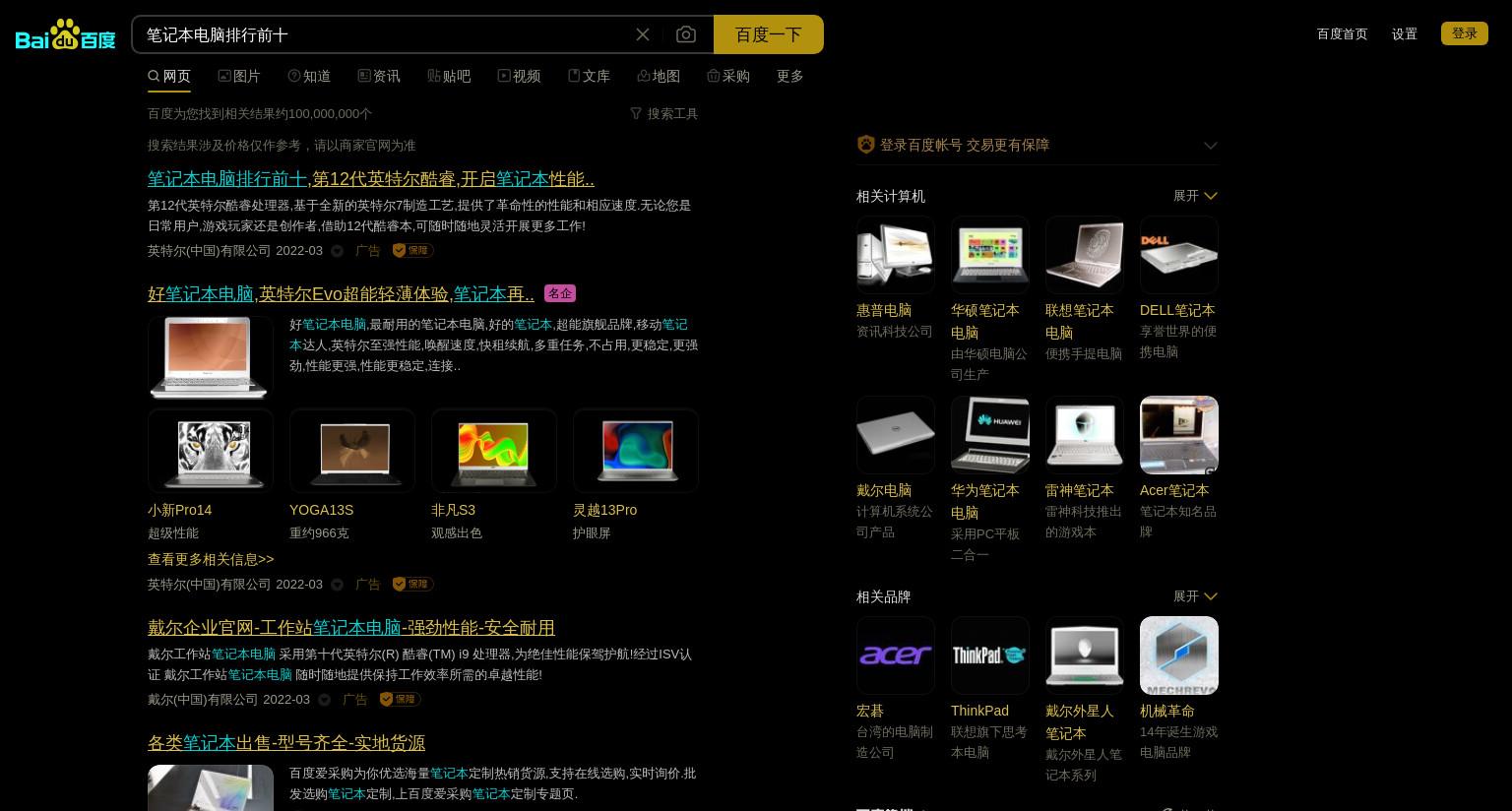The image size is (1512, 811).
Task: Open 各类笔记本出售 result title
Action: pyautogui.click(x=286, y=743)
